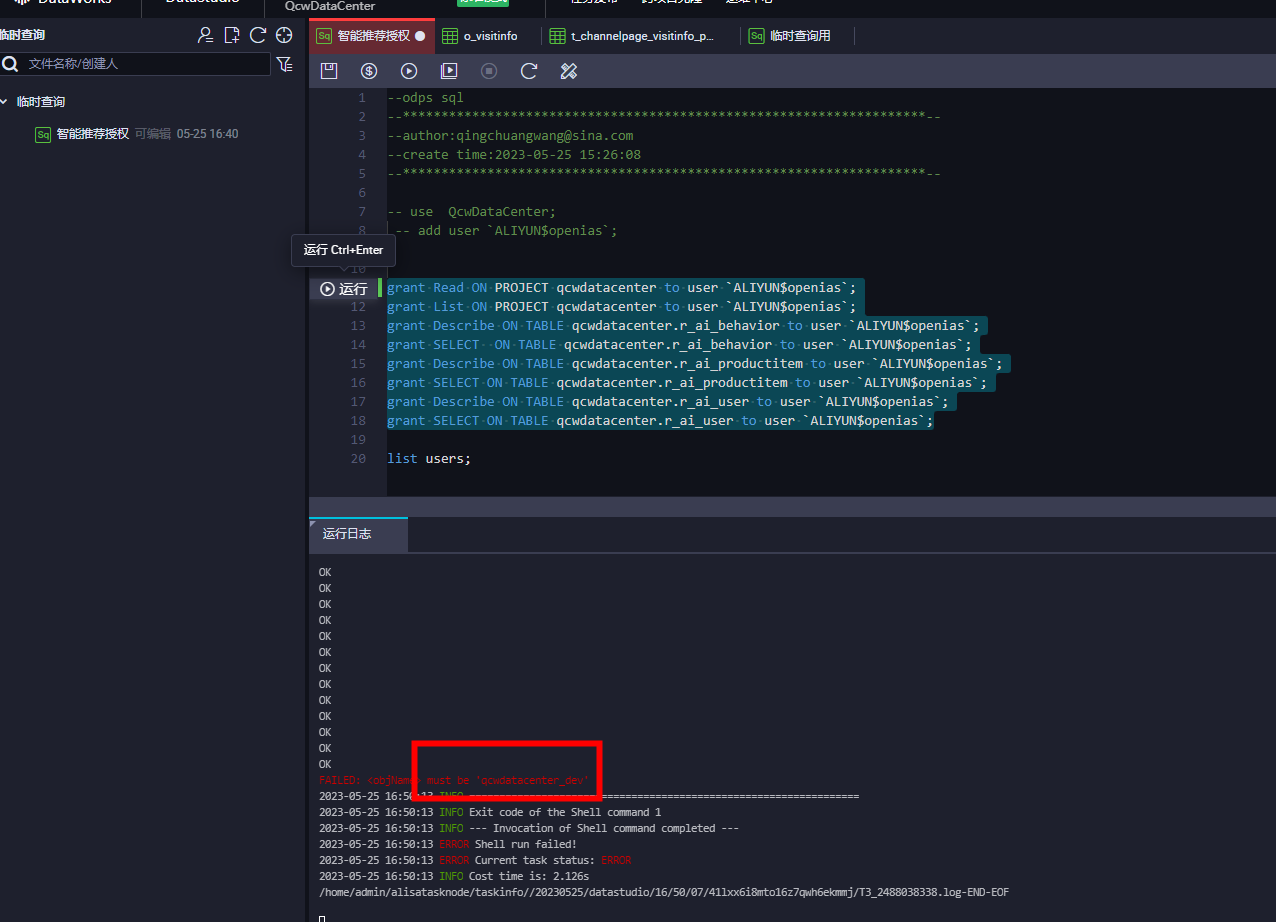The image size is (1276, 922).
Task: Click the Run play icon in toolbar
Action: point(409,71)
